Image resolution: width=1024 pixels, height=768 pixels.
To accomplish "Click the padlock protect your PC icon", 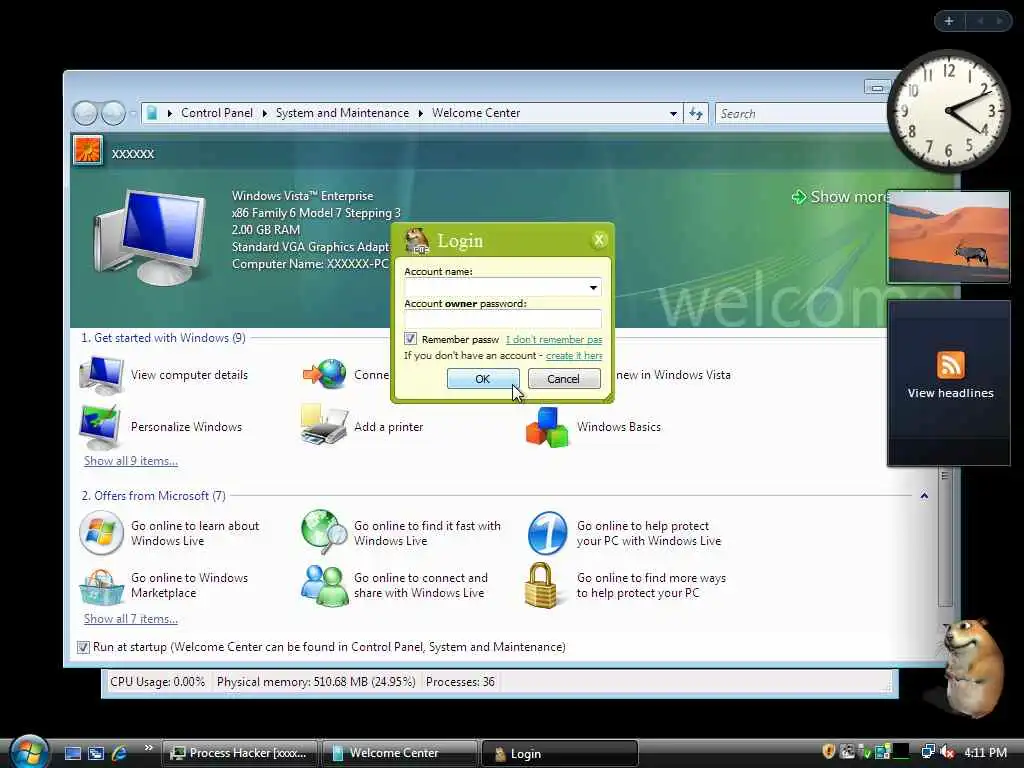I will [541, 585].
